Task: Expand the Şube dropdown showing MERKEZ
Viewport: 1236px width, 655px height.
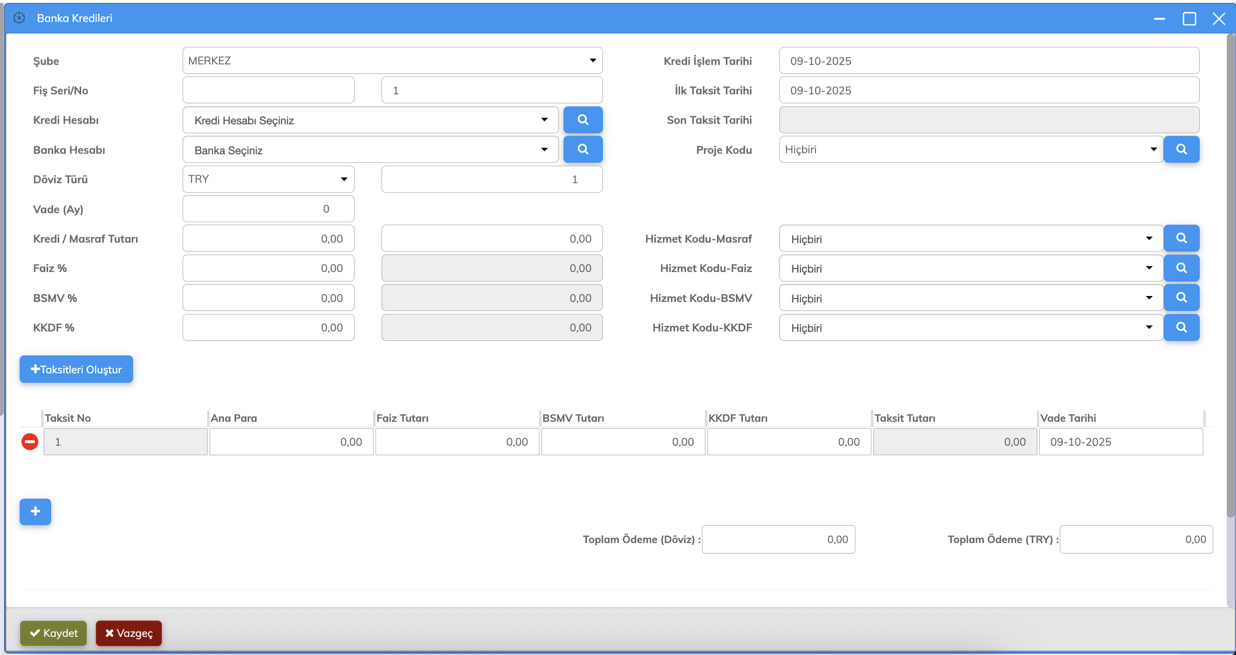Action: pyautogui.click(x=392, y=61)
